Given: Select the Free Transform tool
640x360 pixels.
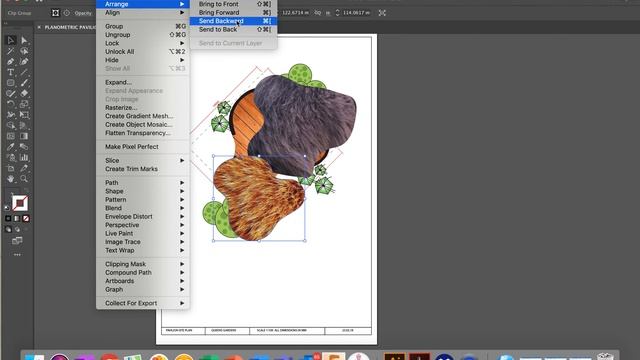Looking at the screenshot, I should [x=24, y=115].
